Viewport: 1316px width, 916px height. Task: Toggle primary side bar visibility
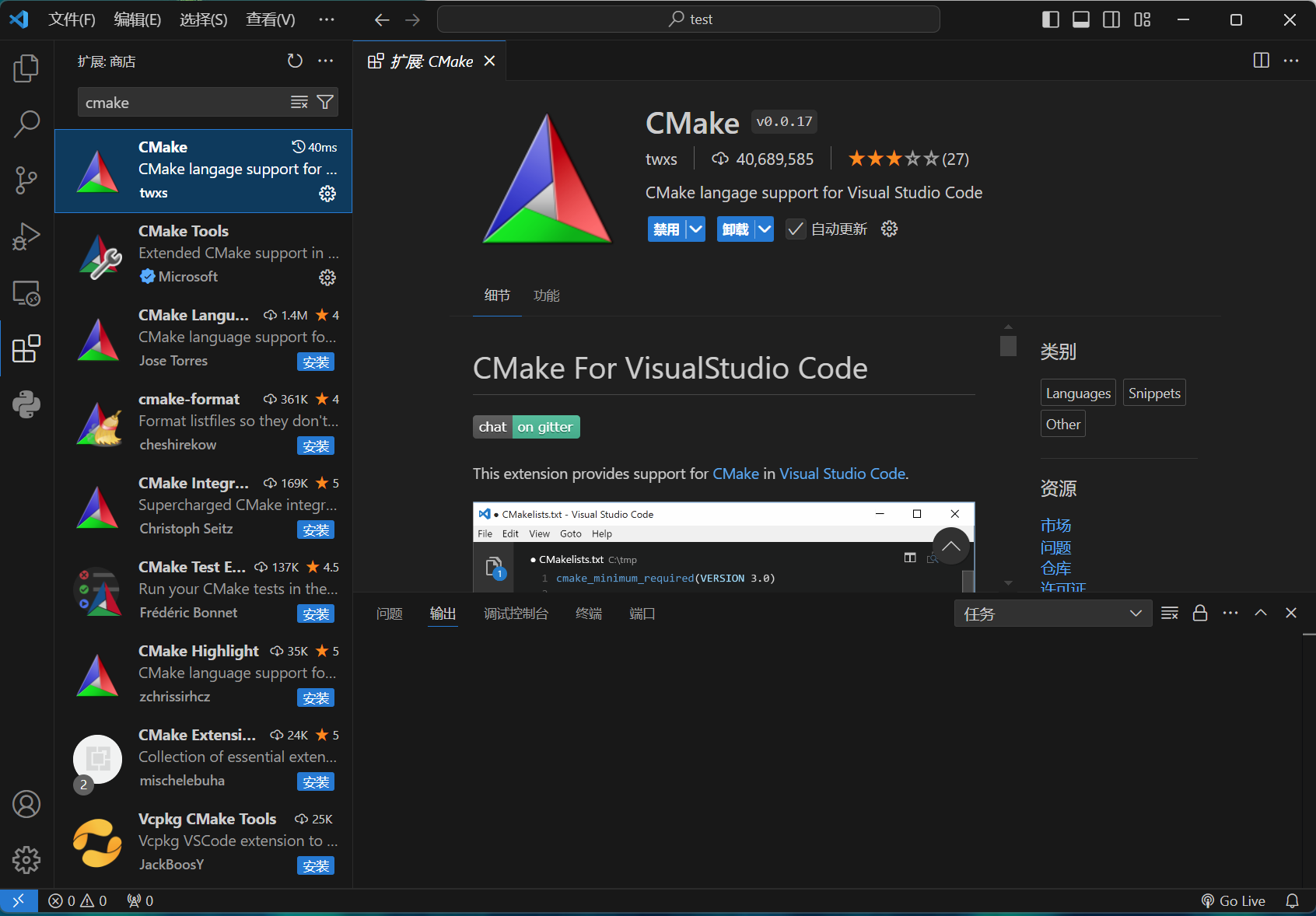pyautogui.click(x=1051, y=19)
